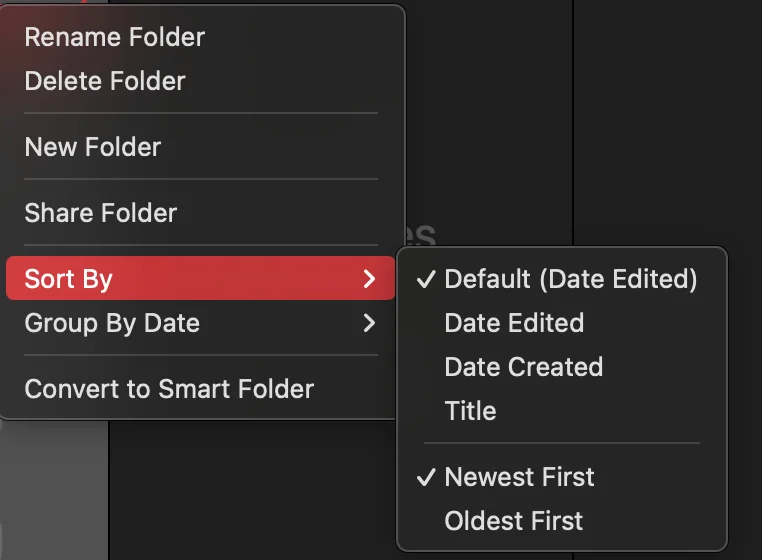Sort notes by Date Edited

514,323
